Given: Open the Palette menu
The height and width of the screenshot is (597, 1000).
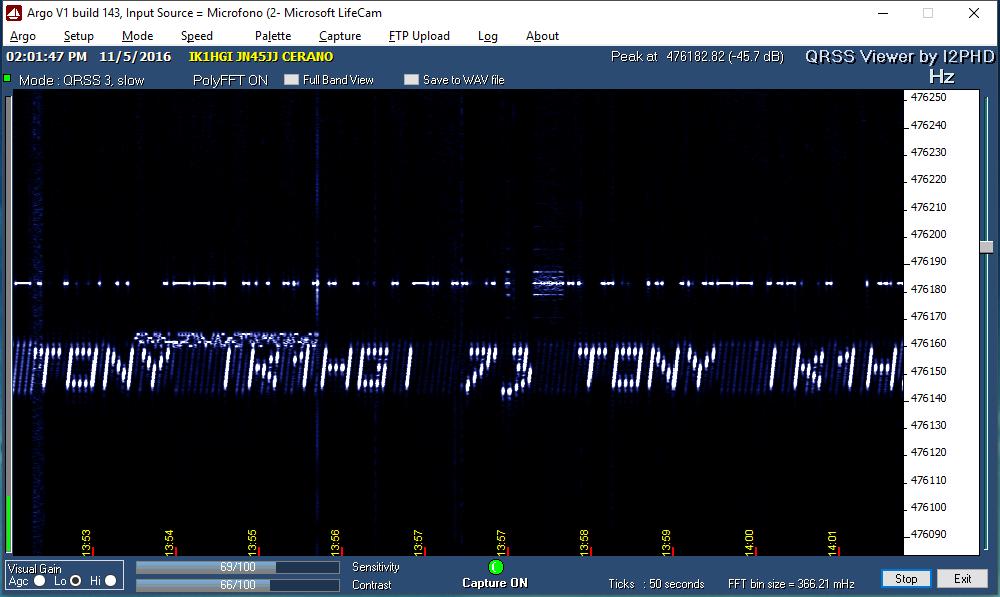Looking at the screenshot, I should (273, 36).
